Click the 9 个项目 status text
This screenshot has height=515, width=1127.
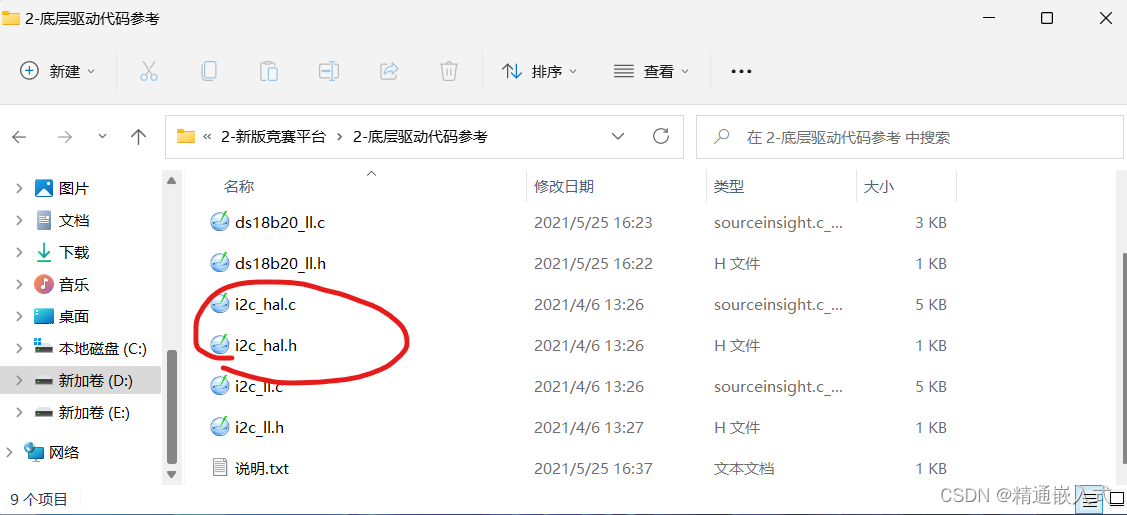[39, 498]
